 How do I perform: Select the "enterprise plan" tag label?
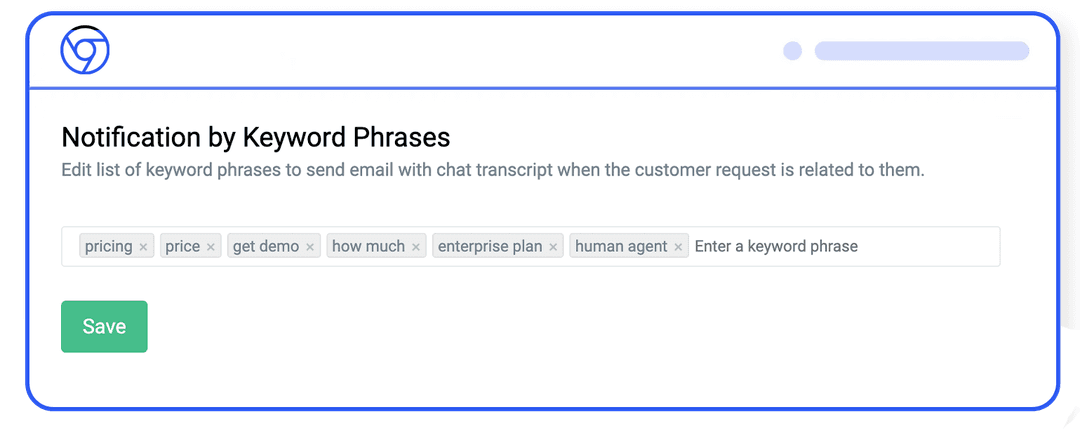click(x=490, y=246)
